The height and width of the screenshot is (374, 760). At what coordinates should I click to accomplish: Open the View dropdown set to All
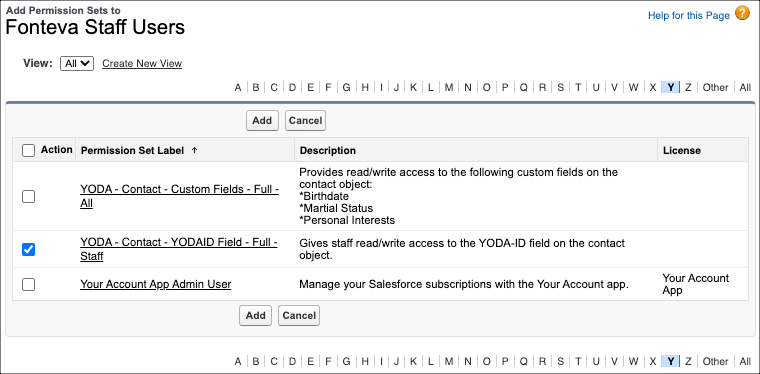pyautogui.click(x=77, y=63)
